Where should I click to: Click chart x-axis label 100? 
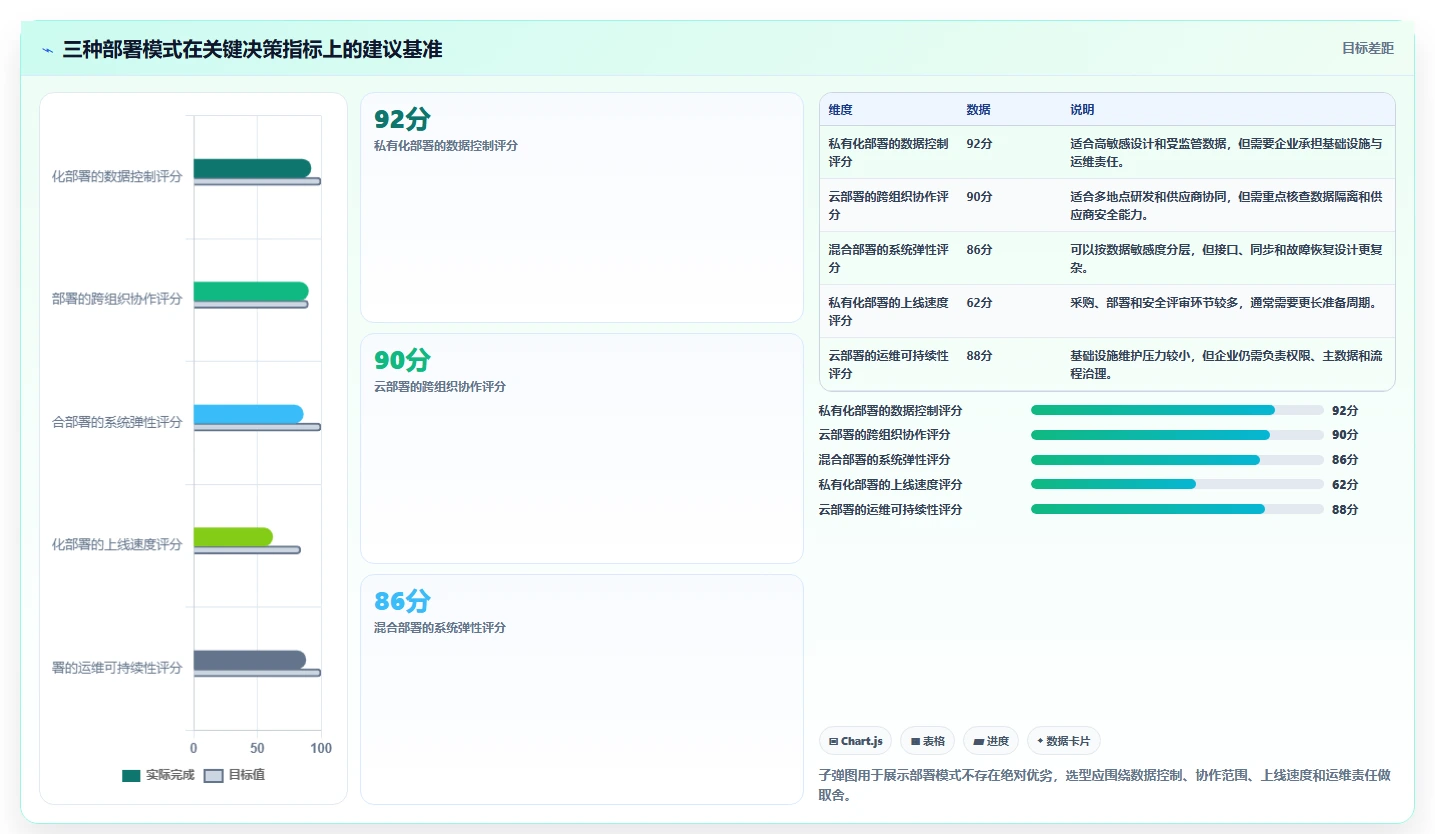pyautogui.click(x=320, y=748)
